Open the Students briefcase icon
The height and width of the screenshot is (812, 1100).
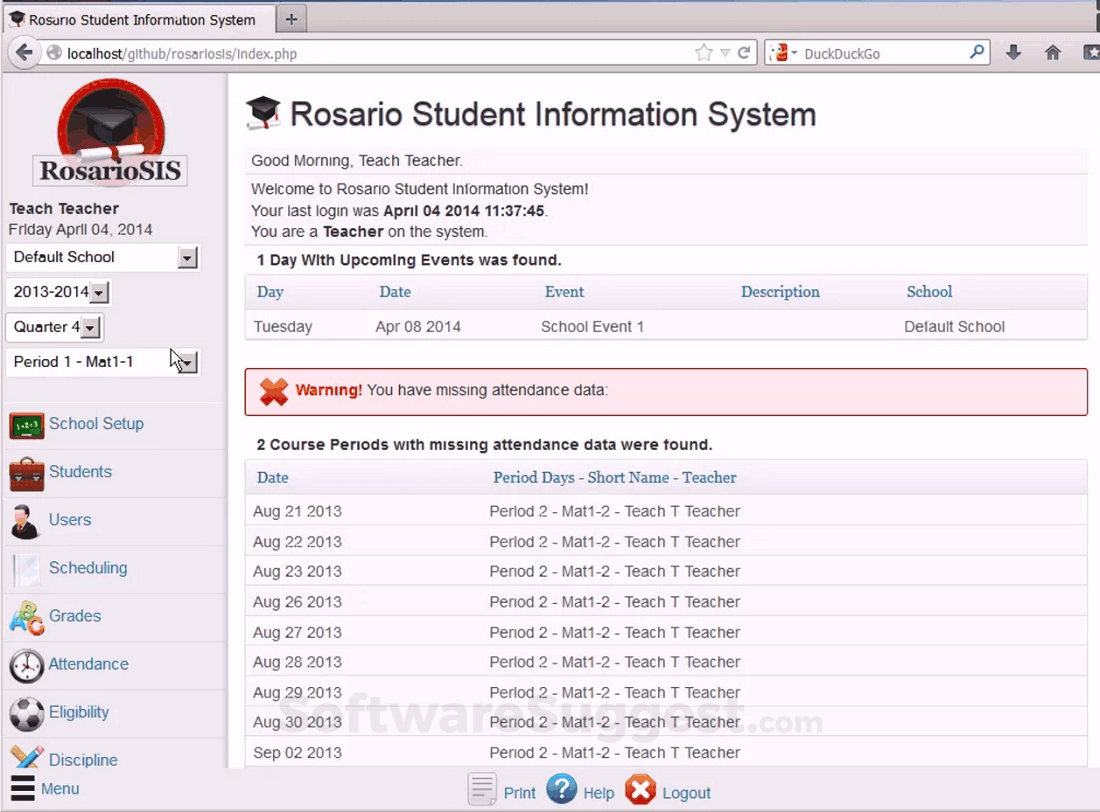27,473
